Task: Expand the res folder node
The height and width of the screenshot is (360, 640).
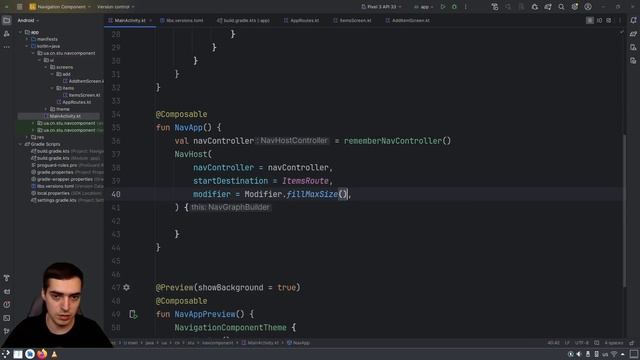Action: coord(27,138)
